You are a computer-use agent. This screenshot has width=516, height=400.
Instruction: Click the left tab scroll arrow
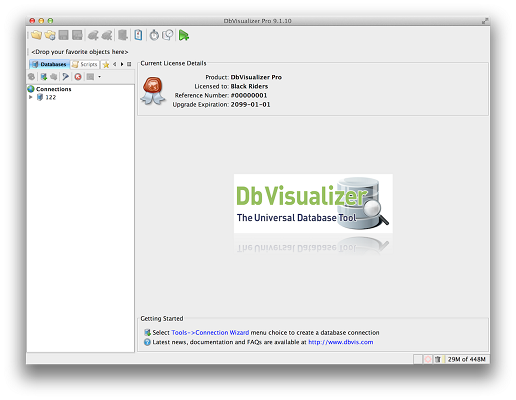[115, 64]
